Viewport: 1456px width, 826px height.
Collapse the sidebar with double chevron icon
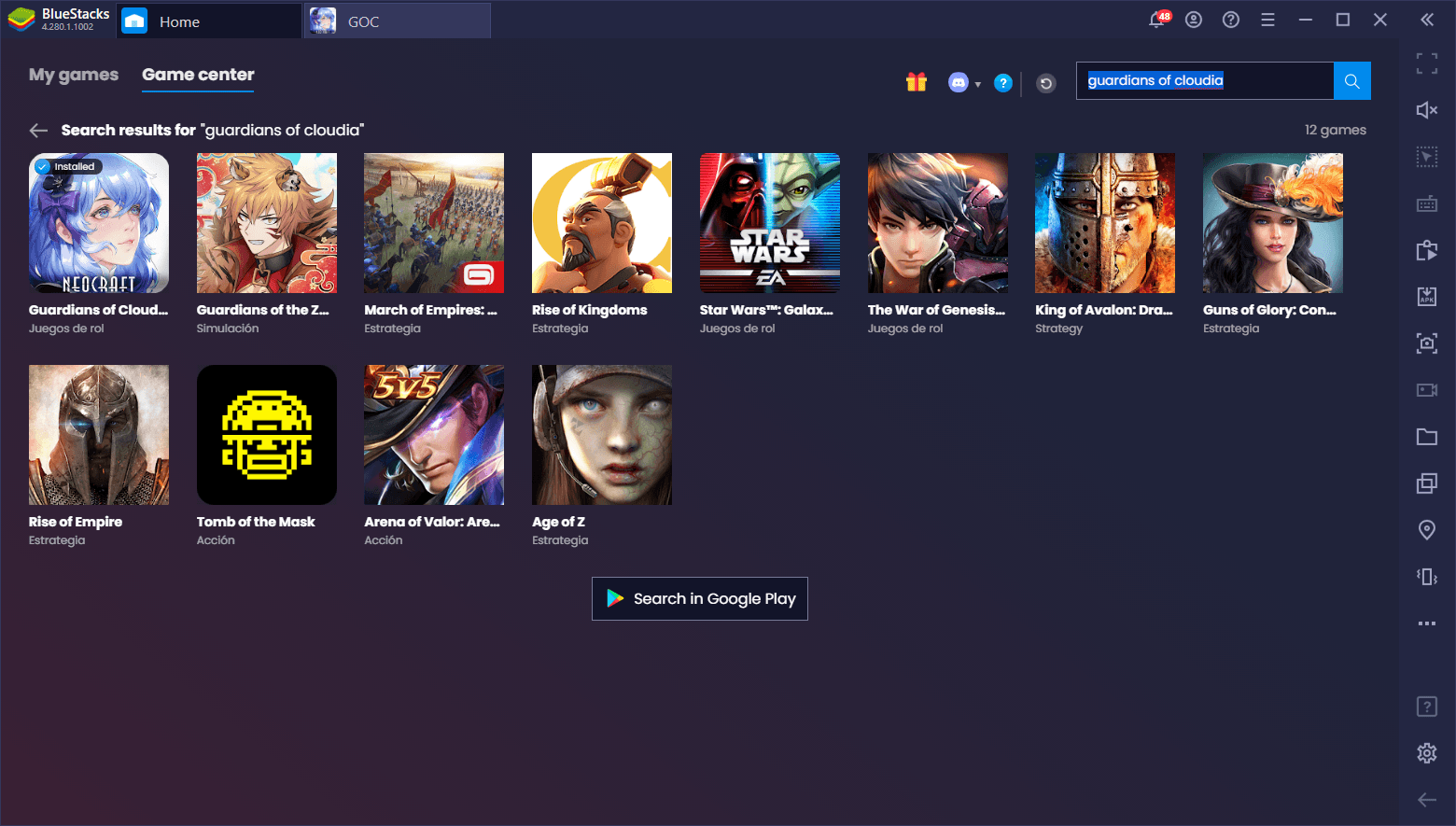click(1427, 20)
